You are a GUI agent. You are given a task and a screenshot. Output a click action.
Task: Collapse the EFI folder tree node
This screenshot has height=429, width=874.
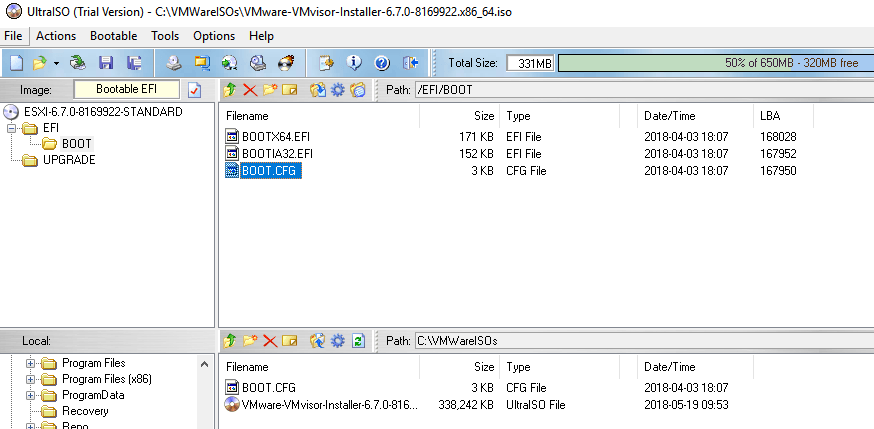tap(11, 128)
